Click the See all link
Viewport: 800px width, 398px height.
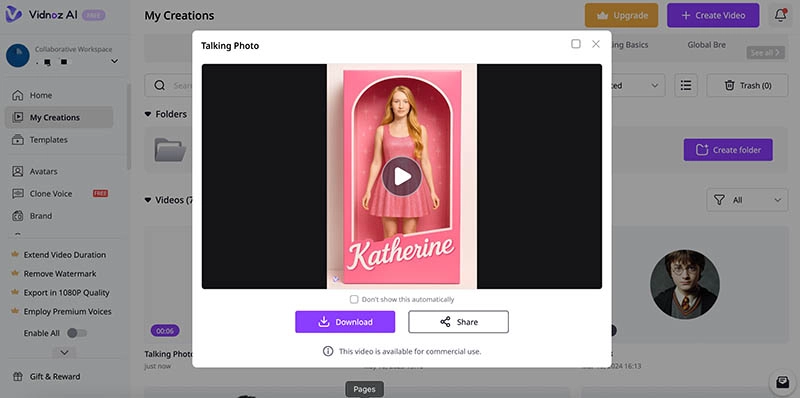point(765,52)
